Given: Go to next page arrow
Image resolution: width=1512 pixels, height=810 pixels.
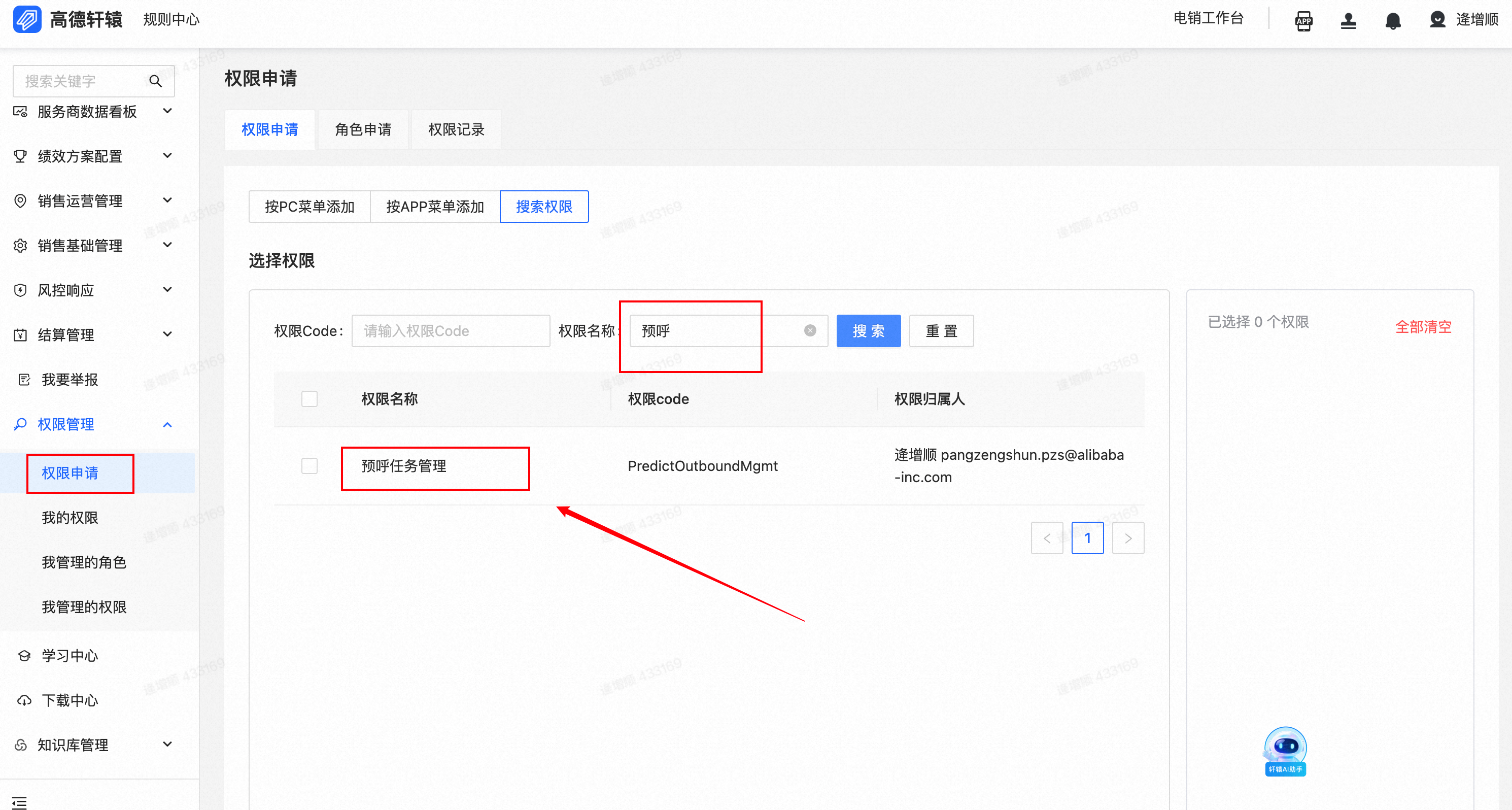Looking at the screenshot, I should point(1128,537).
